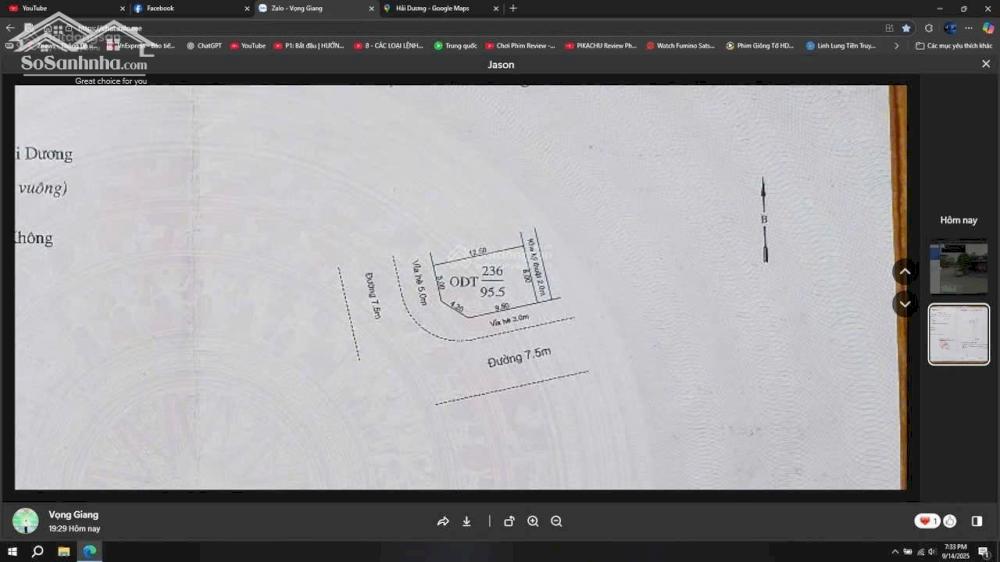The height and width of the screenshot is (562, 1000).
Task: Select the highlighted land map thumbnail
Action: click(x=958, y=334)
